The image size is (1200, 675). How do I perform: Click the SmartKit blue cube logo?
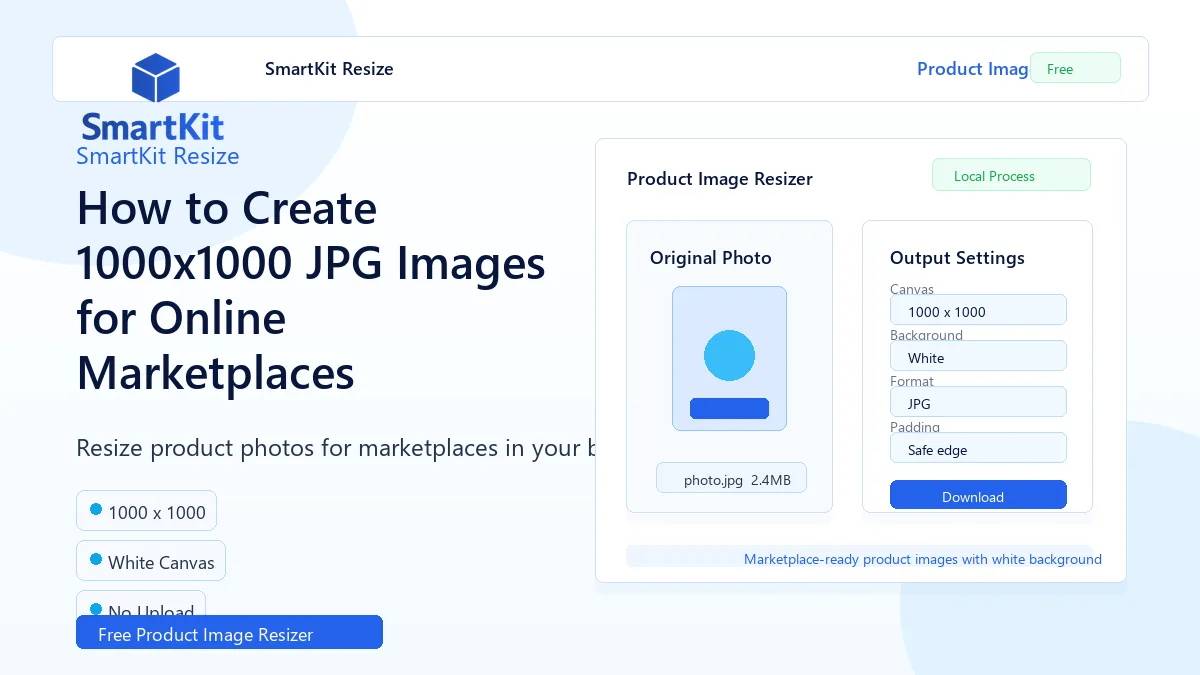pyautogui.click(x=155, y=78)
